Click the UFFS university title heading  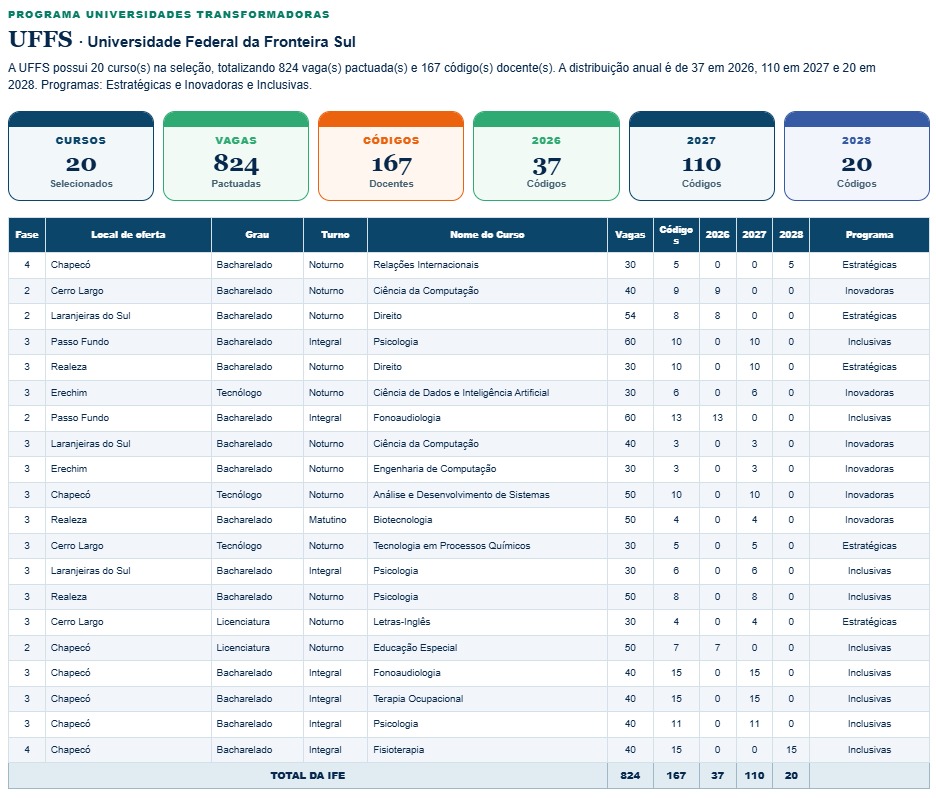tap(182, 41)
